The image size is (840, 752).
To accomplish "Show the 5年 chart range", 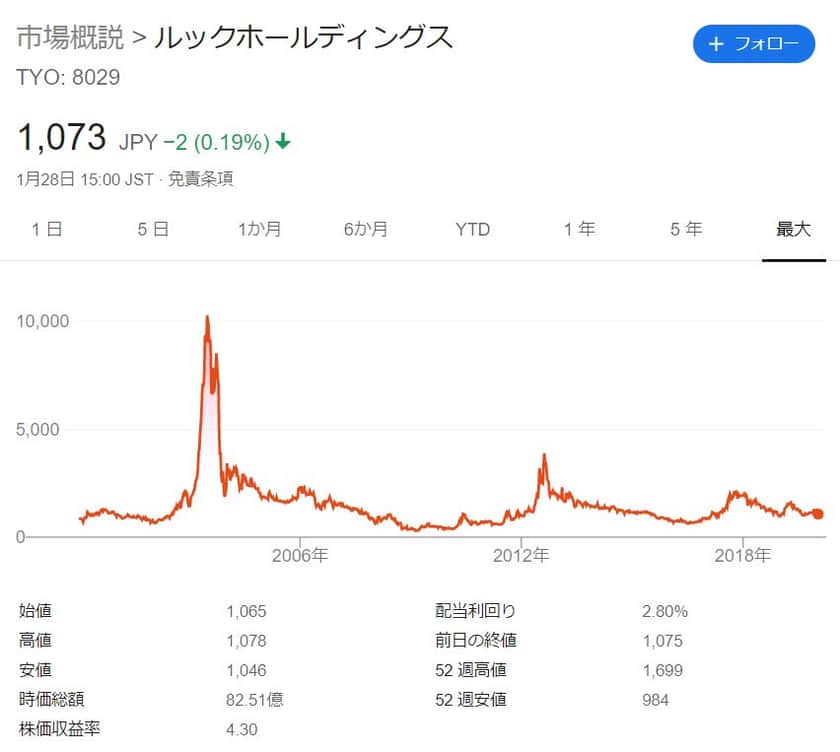I will pyautogui.click(x=686, y=229).
